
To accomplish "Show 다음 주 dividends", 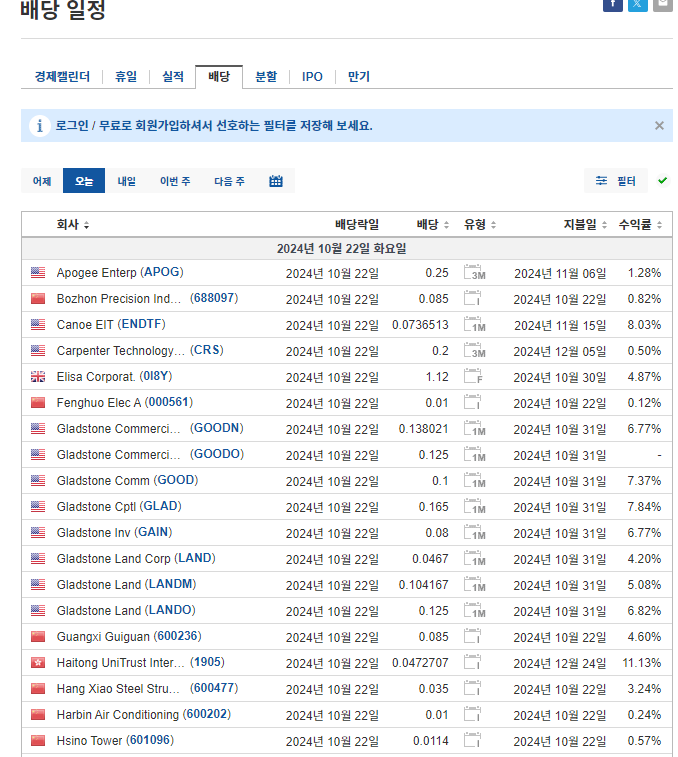I will point(229,181).
